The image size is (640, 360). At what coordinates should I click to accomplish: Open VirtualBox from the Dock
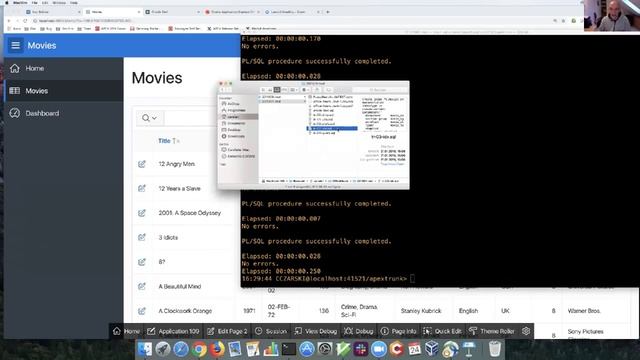(x=432, y=349)
